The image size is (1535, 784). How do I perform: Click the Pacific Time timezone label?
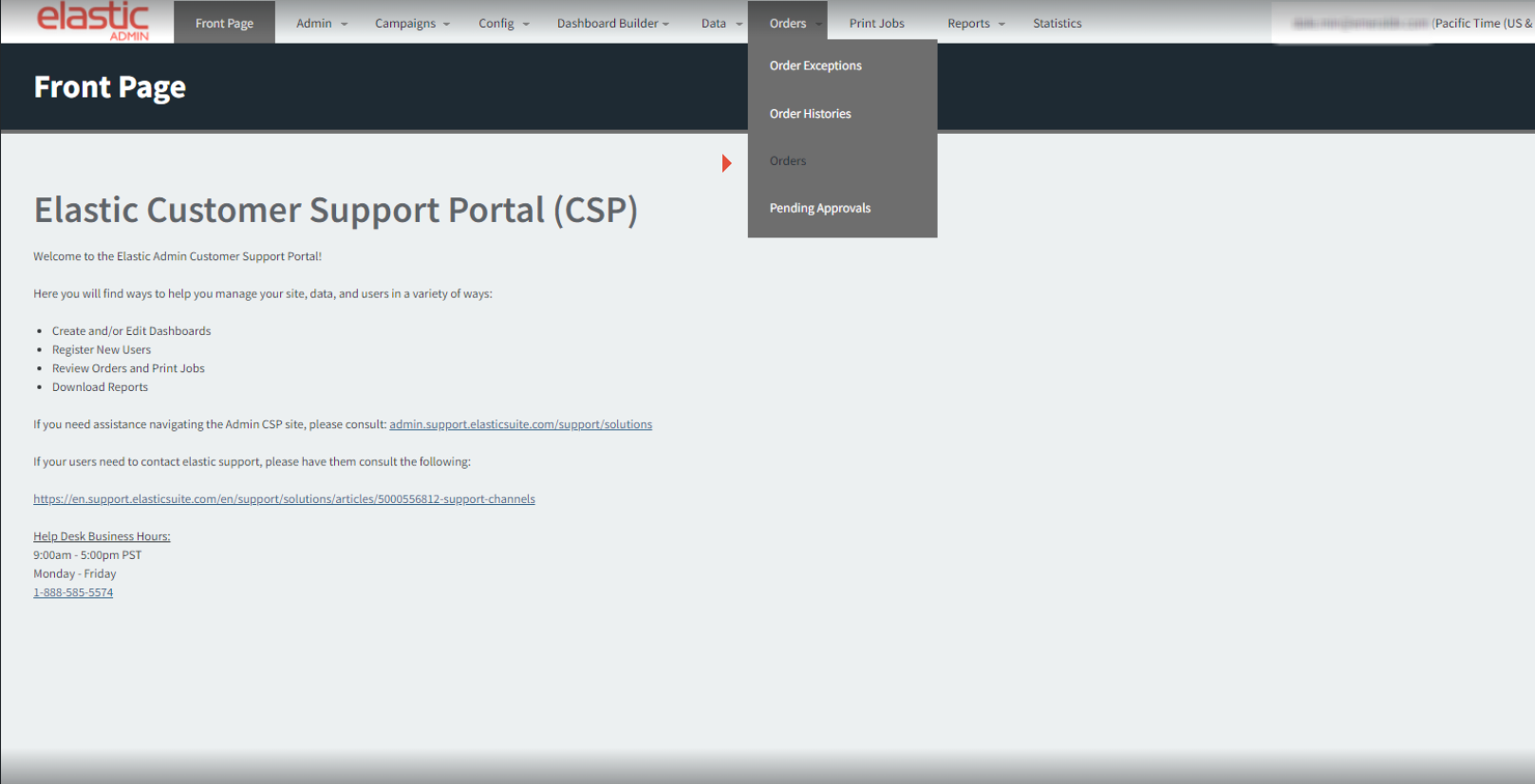[x=1483, y=23]
